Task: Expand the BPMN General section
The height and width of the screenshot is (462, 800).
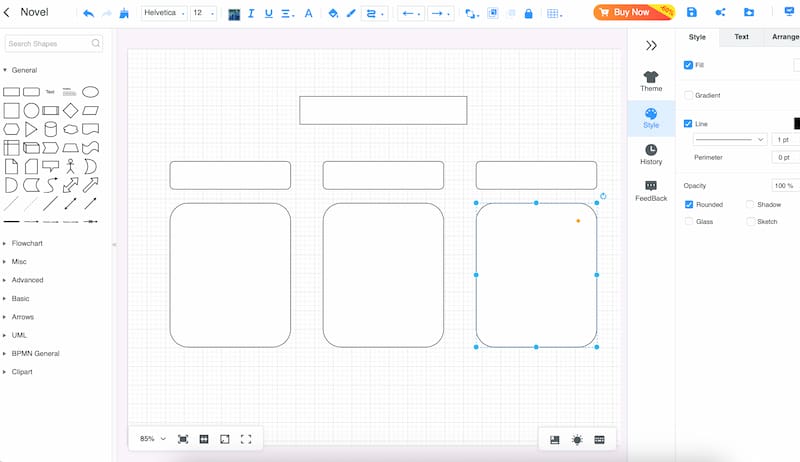Action: (x=31, y=353)
